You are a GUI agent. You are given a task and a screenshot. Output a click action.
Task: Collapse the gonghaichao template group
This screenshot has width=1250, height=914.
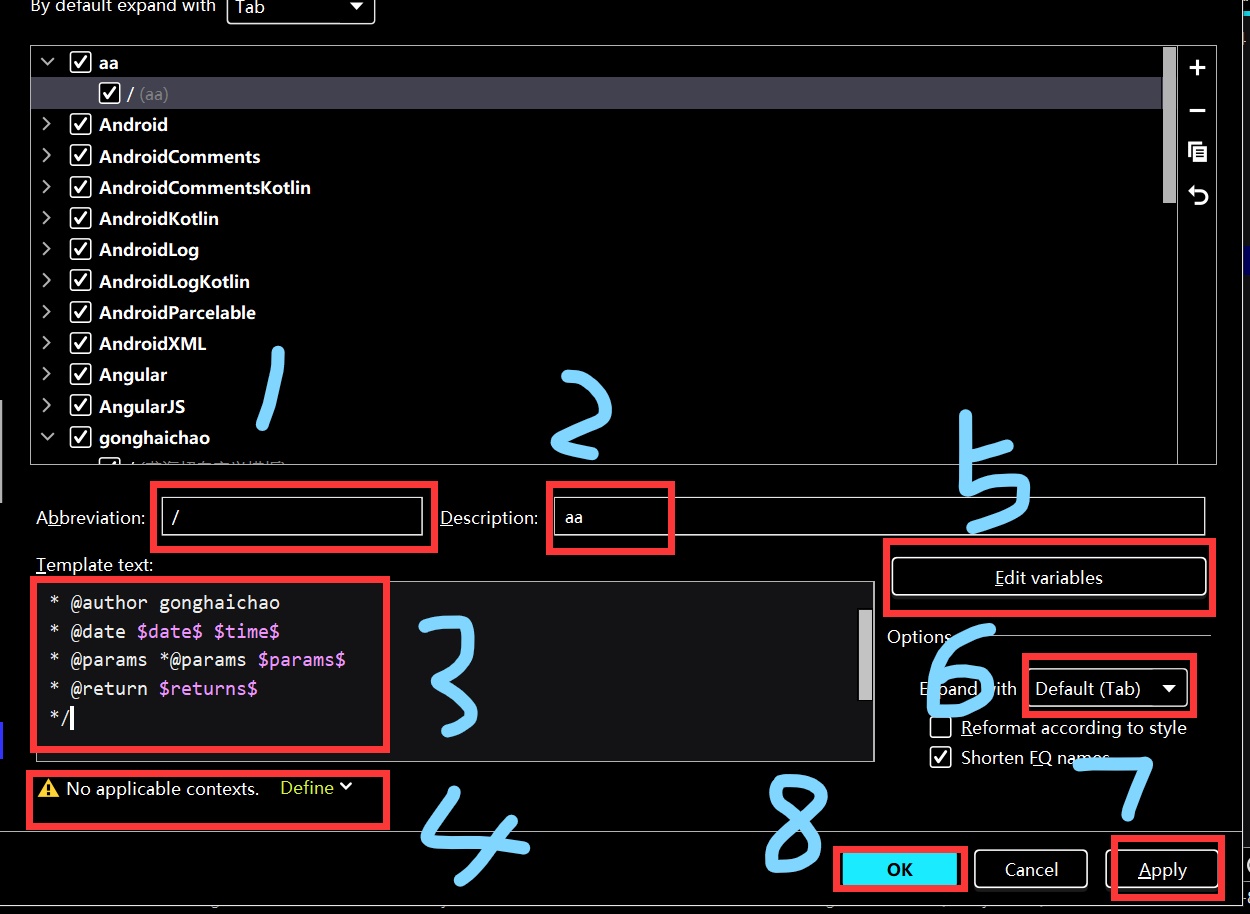pos(46,437)
